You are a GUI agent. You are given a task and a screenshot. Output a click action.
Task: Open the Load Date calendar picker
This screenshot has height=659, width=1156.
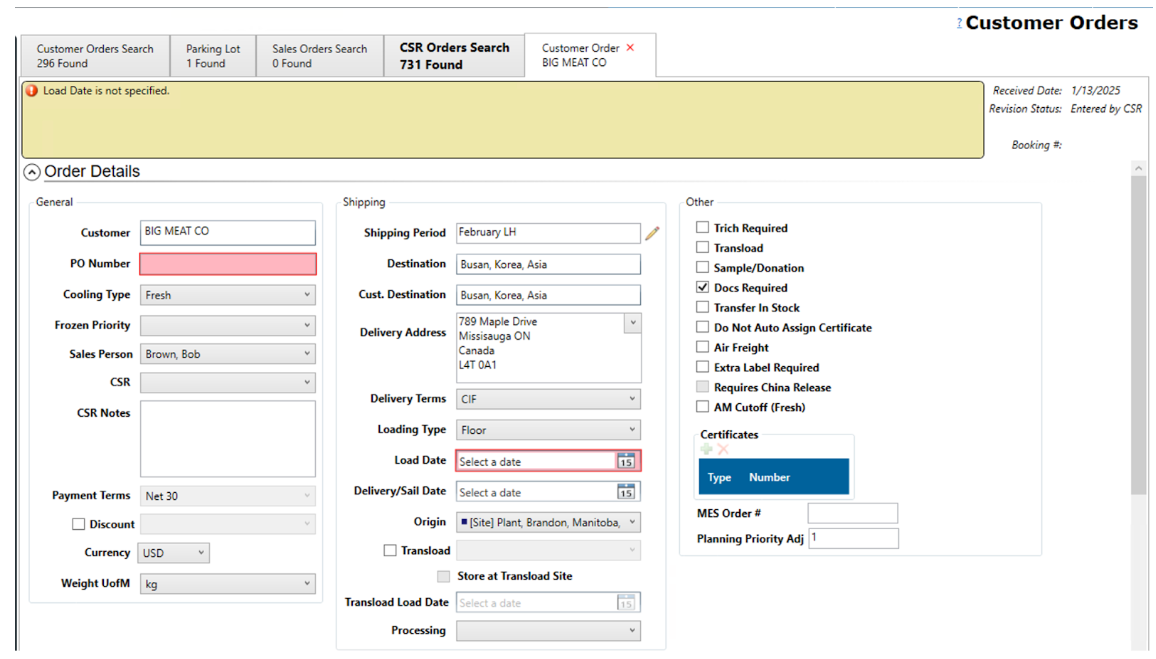[x=626, y=461]
